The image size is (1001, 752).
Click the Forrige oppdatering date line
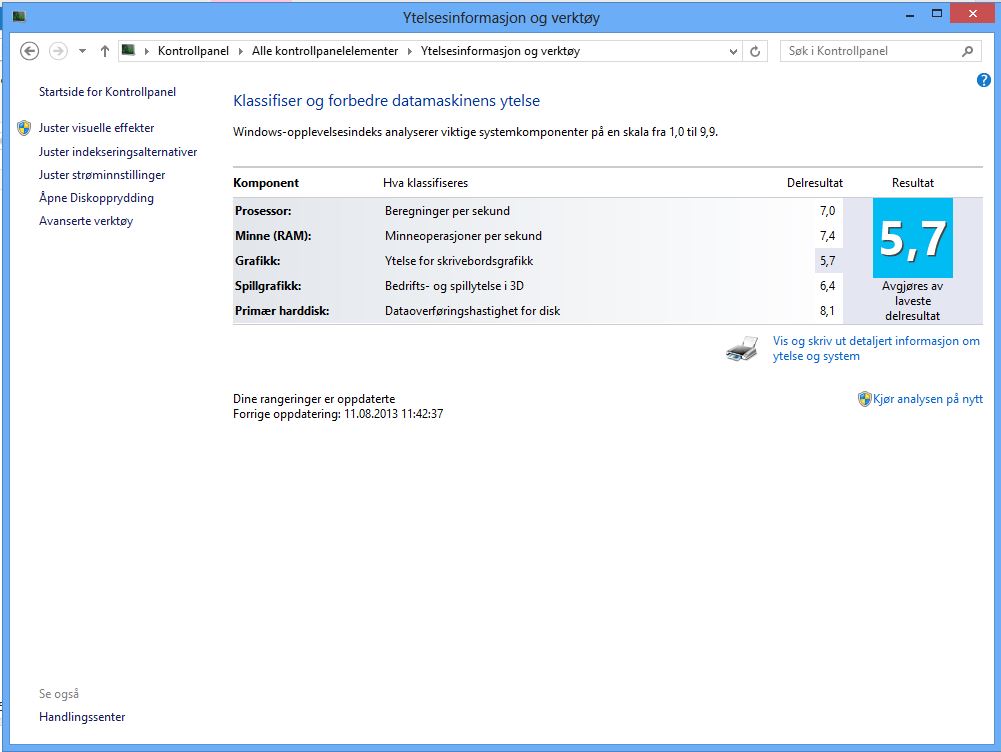coord(338,414)
